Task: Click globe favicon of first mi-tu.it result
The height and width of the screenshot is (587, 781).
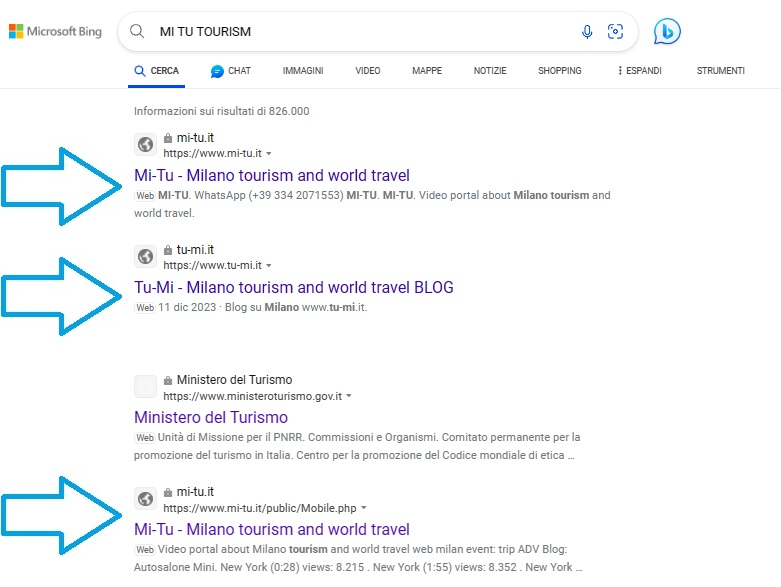Action: coord(145,145)
